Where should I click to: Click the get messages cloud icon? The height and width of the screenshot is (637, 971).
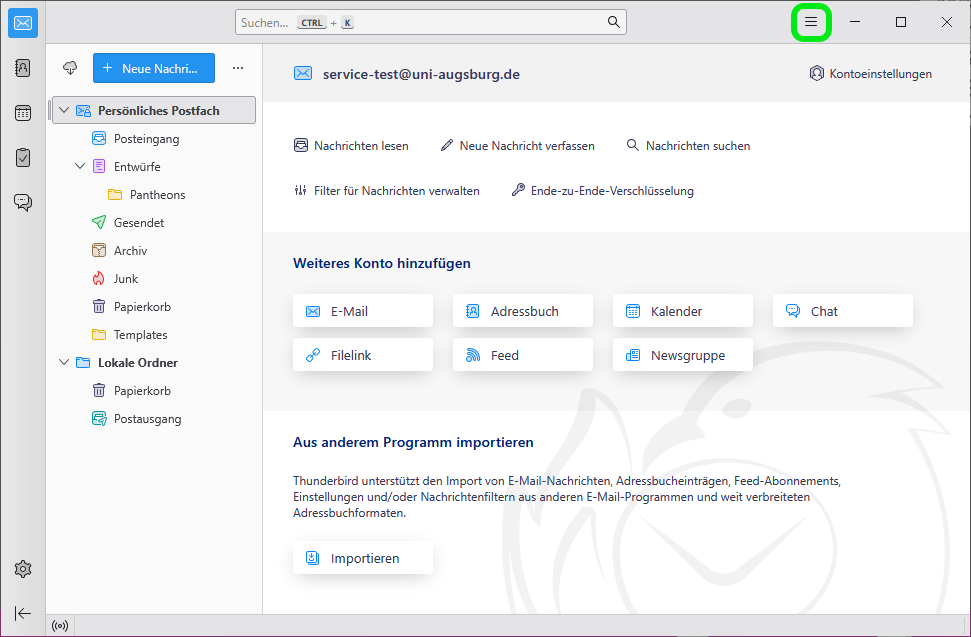tap(70, 68)
